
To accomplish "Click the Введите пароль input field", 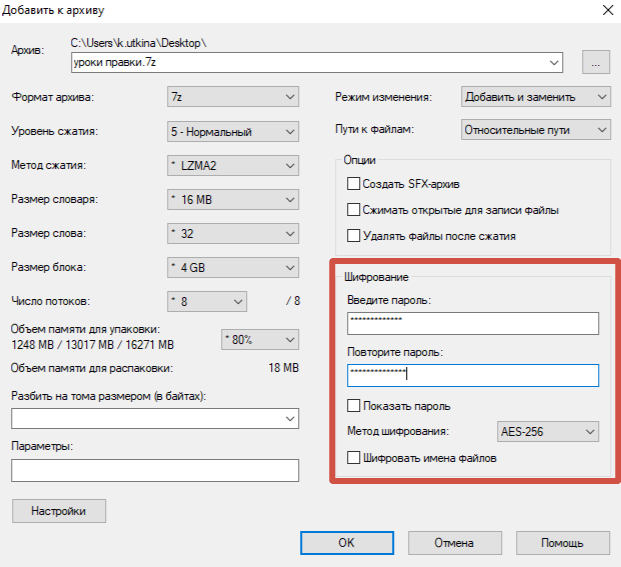I will click(x=472, y=323).
